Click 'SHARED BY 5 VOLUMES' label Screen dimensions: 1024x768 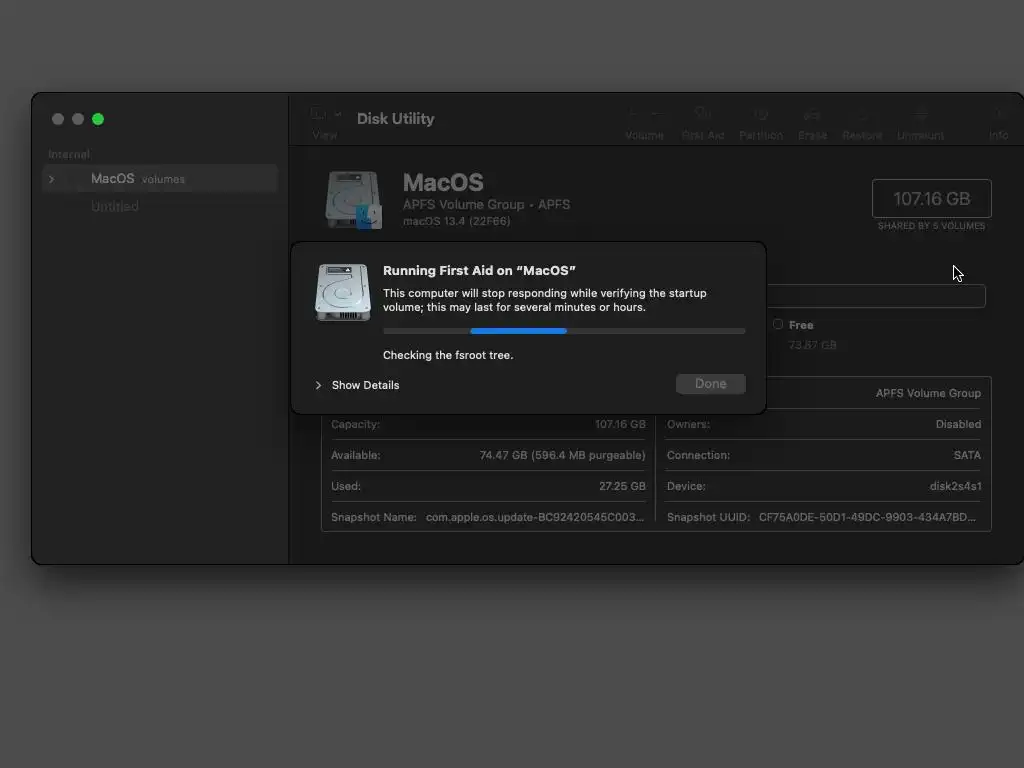point(931,226)
